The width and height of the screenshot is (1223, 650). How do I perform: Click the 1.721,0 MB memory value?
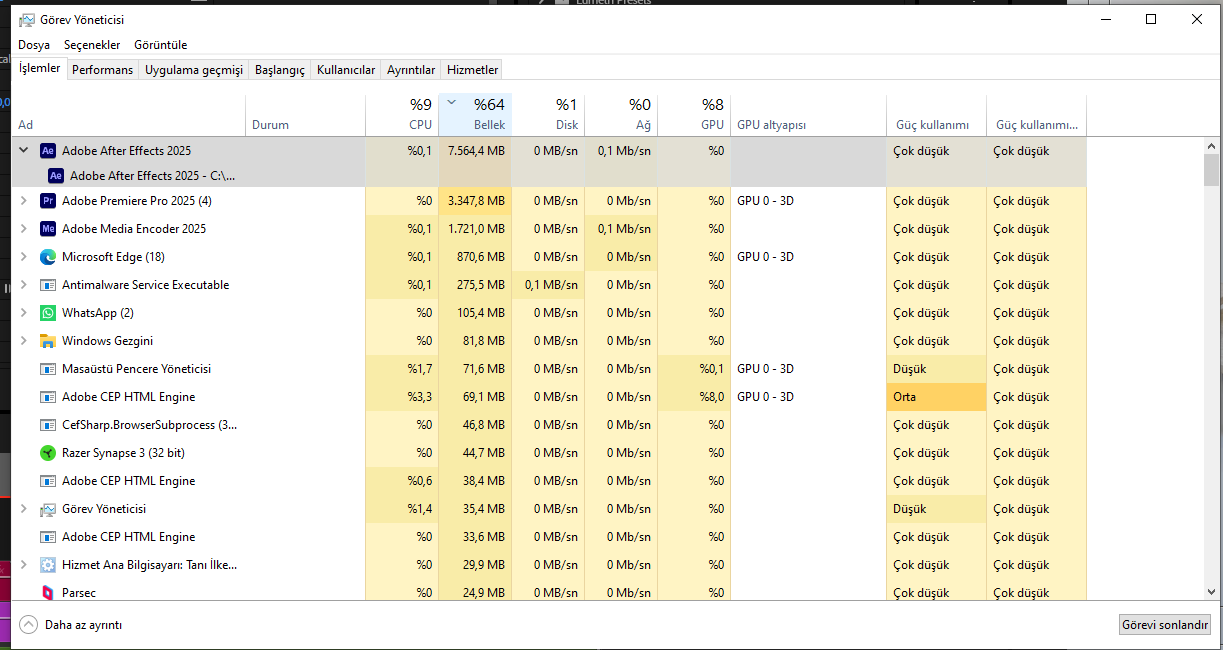pyautogui.click(x=476, y=229)
